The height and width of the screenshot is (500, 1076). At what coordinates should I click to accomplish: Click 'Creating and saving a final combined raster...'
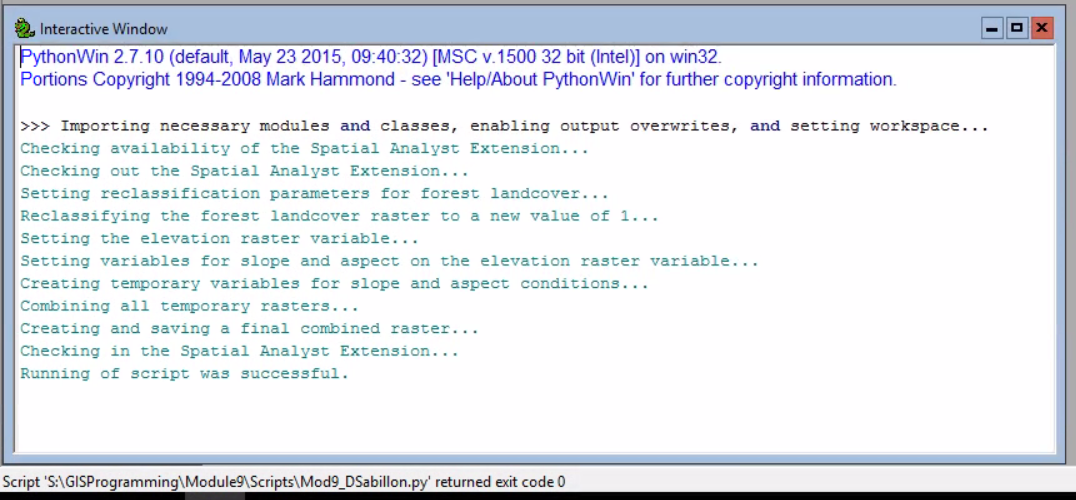click(249, 329)
